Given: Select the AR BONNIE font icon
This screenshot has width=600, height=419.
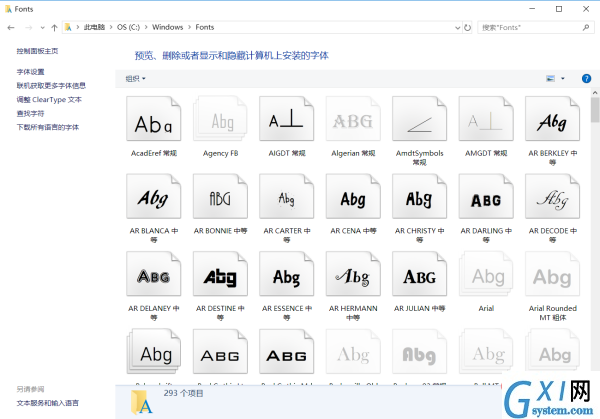Looking at the screenshot, I should click(x=220, y=197).
